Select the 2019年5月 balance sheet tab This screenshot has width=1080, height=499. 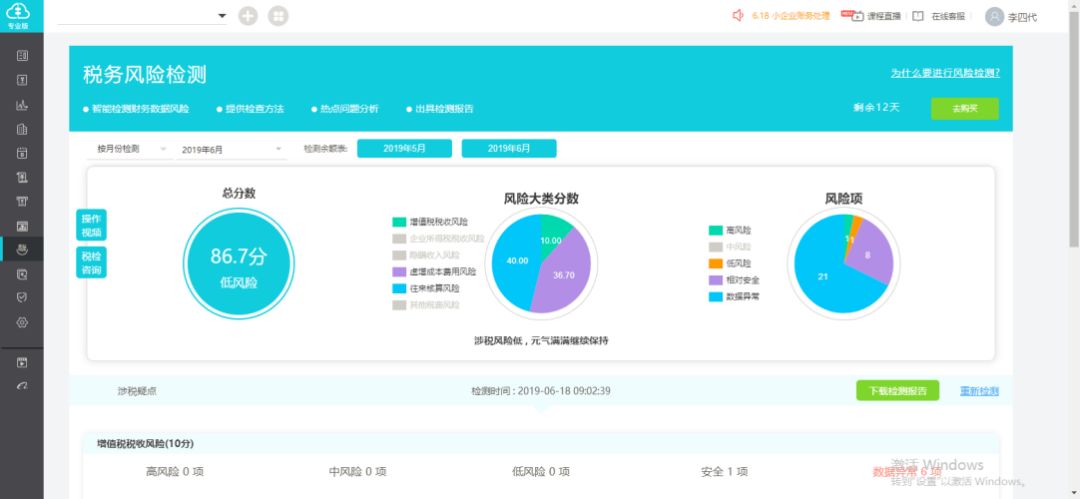pyautogui.click(x=404, y=148)
